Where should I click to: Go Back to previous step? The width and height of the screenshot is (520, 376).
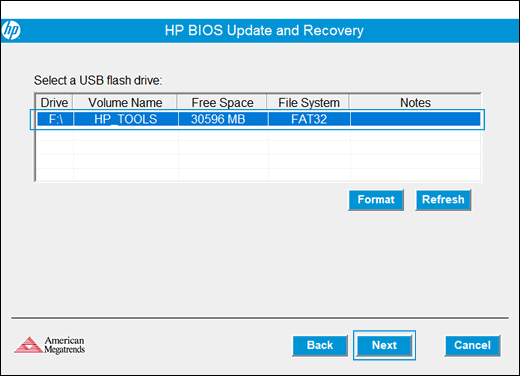point(320,345)
